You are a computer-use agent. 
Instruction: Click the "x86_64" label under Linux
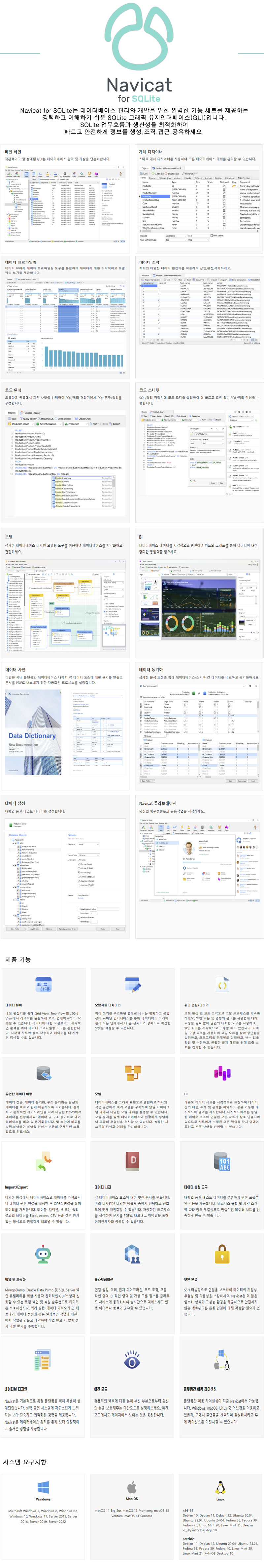[188, 1510]
